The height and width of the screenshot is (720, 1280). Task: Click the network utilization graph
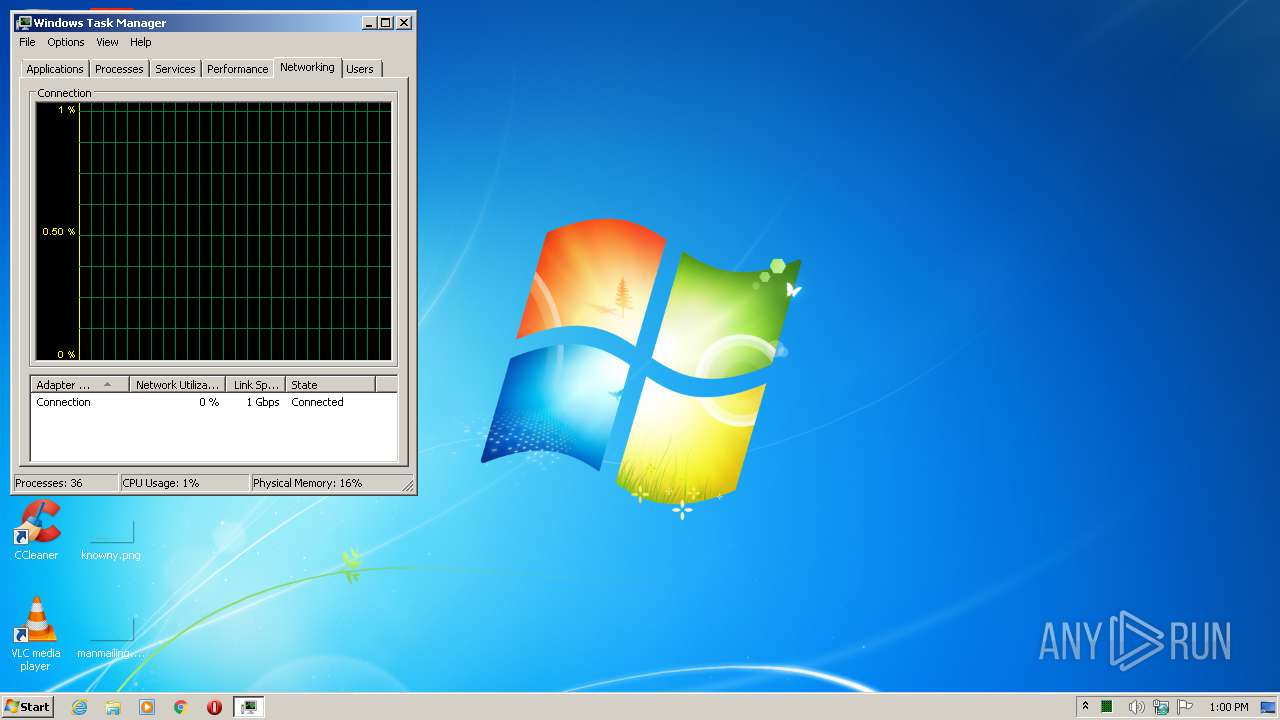tap(214, 231)
